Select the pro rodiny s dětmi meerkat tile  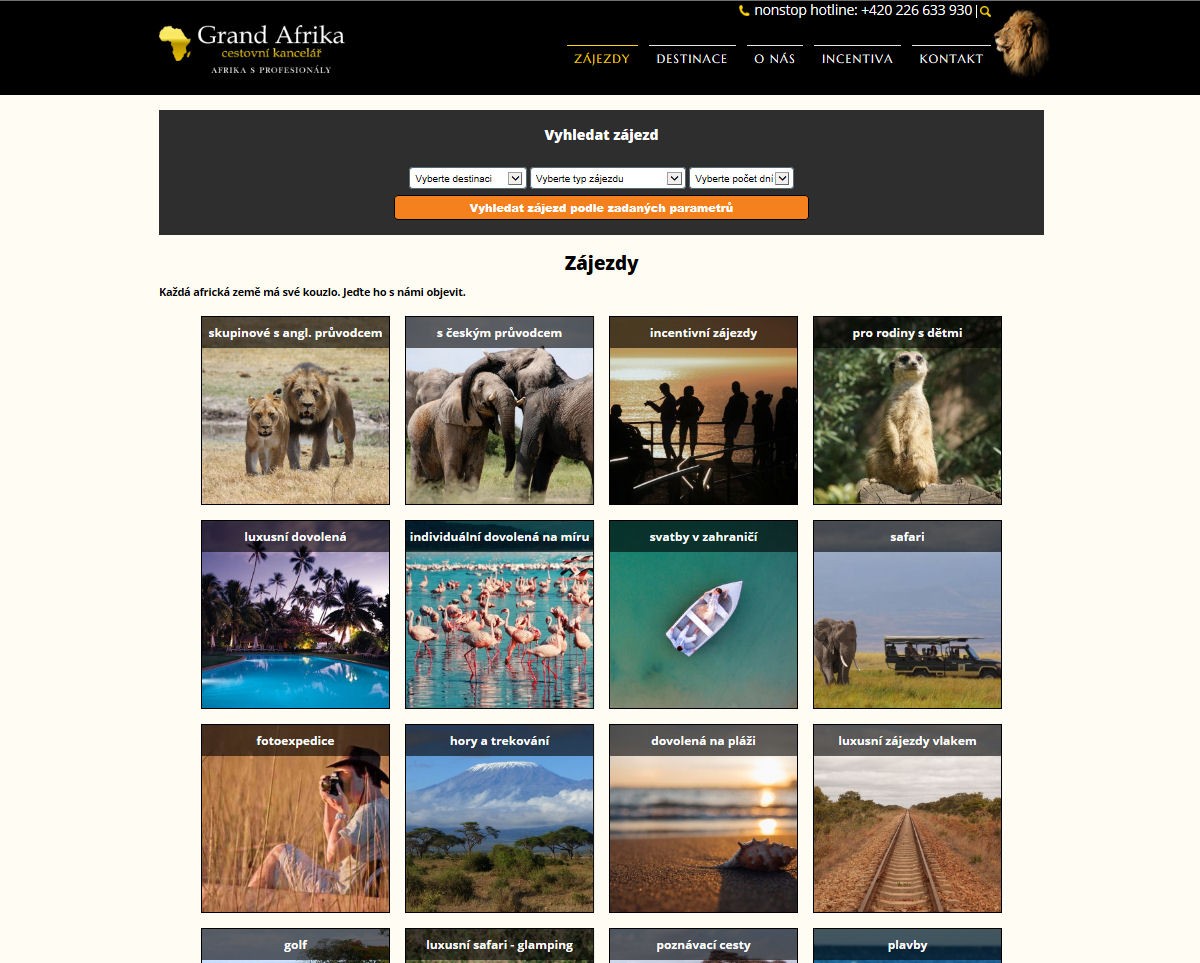907,410
